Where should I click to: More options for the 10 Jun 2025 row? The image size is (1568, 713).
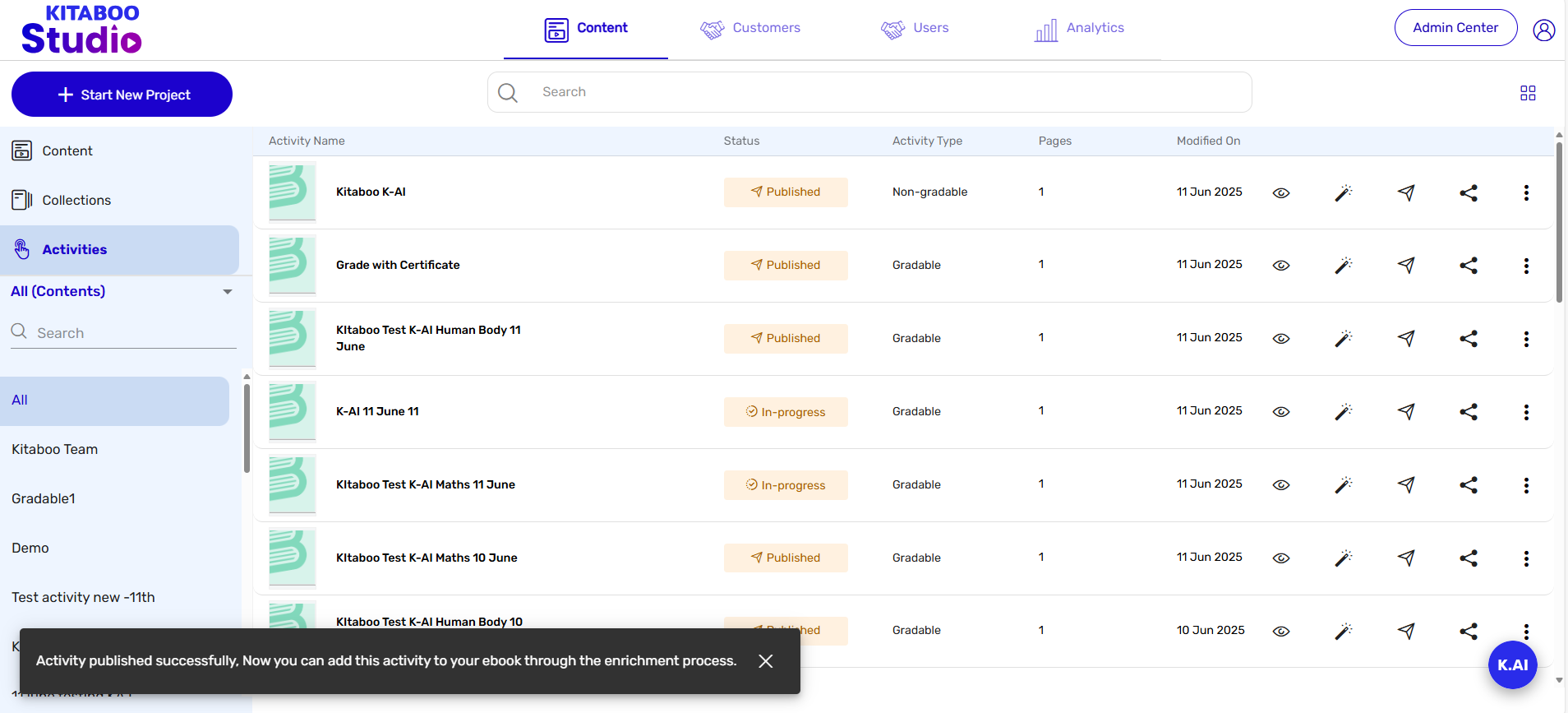[x=1526, y=632]
